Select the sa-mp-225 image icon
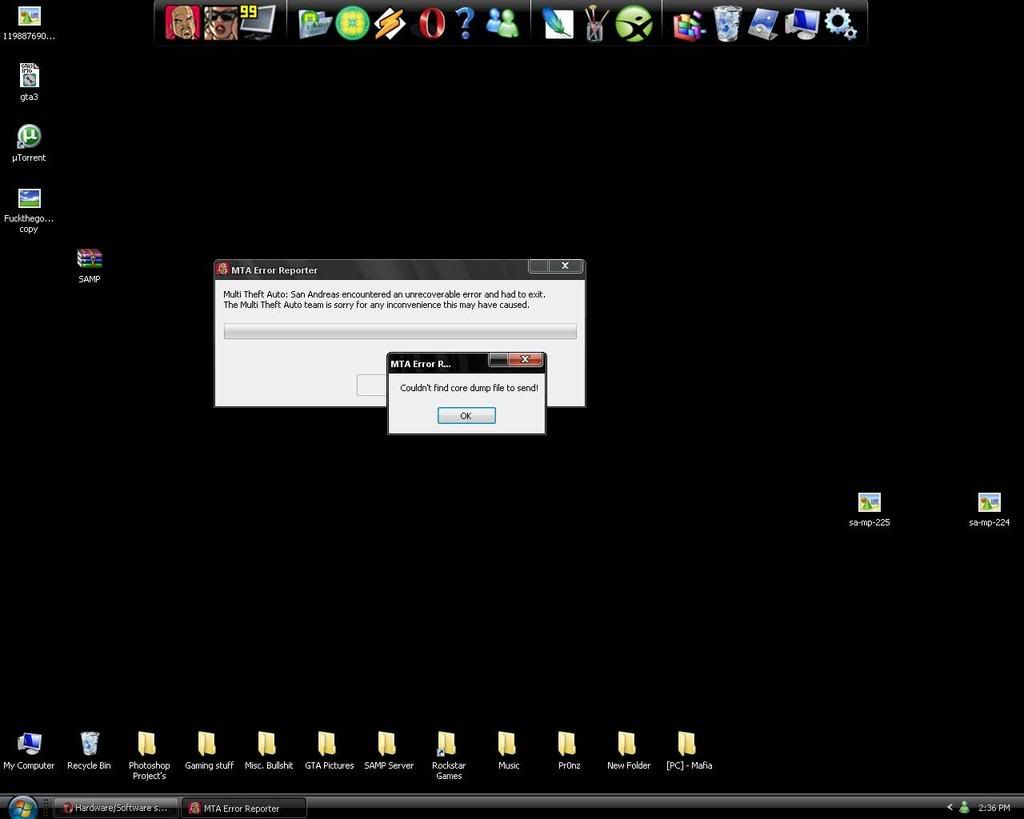Screen dimensions: 1024x819 tap(869, 509)
